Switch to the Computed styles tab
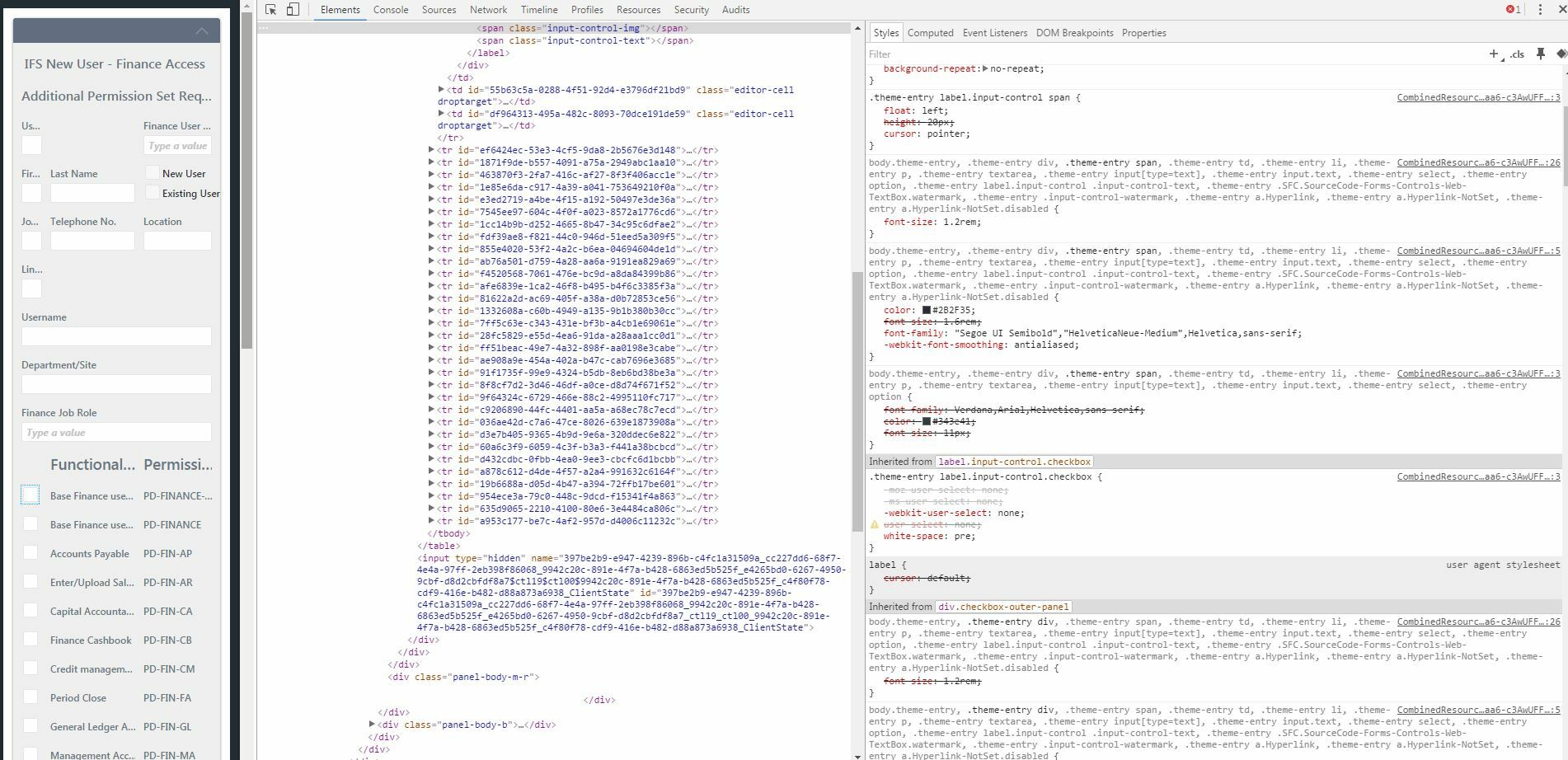 click(931, 33)
